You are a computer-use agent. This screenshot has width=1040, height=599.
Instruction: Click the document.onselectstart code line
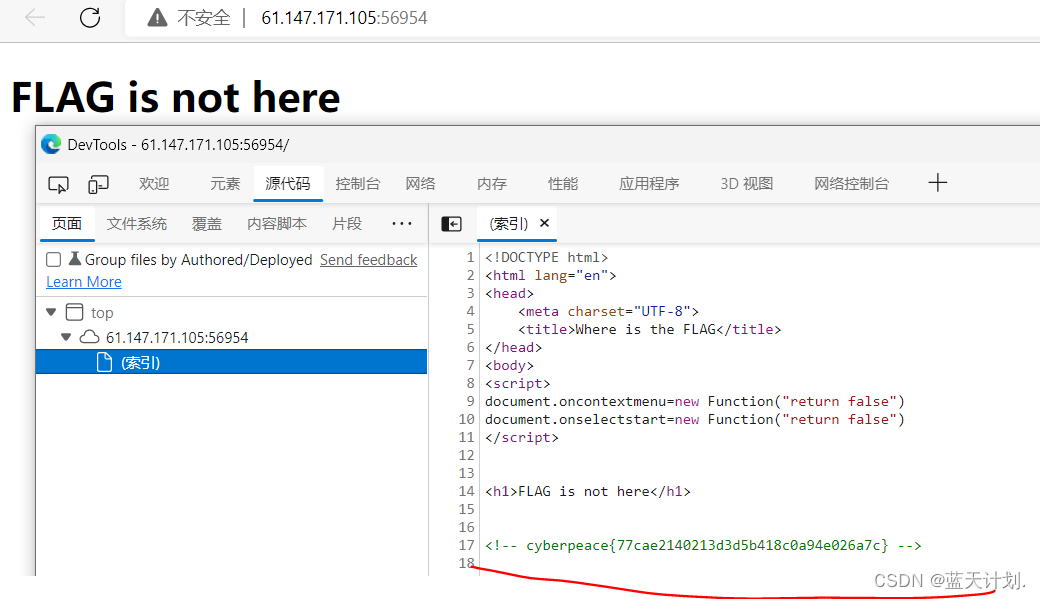pos(694,419)
